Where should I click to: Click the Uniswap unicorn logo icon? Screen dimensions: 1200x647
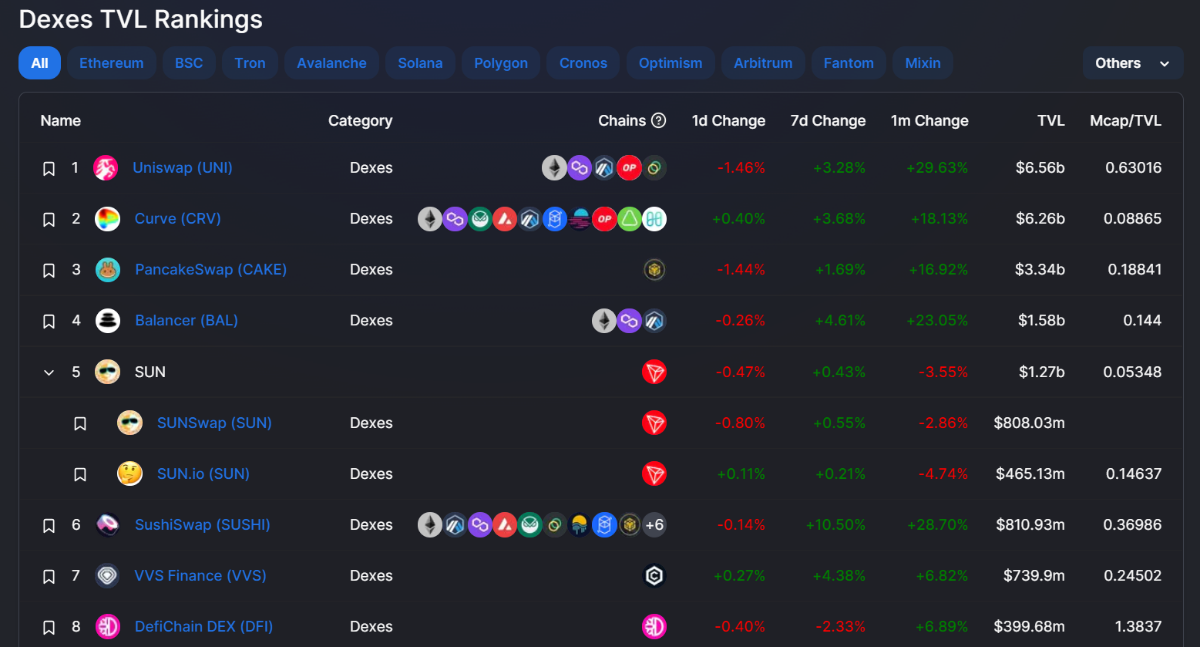click(x=106, y=168)
